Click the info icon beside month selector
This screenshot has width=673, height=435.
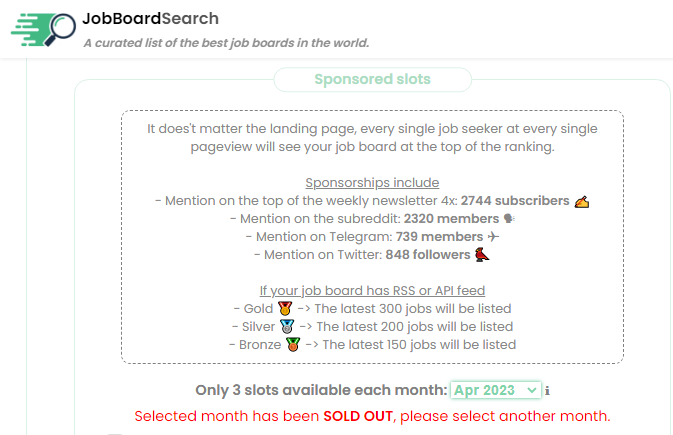[547, 391]
